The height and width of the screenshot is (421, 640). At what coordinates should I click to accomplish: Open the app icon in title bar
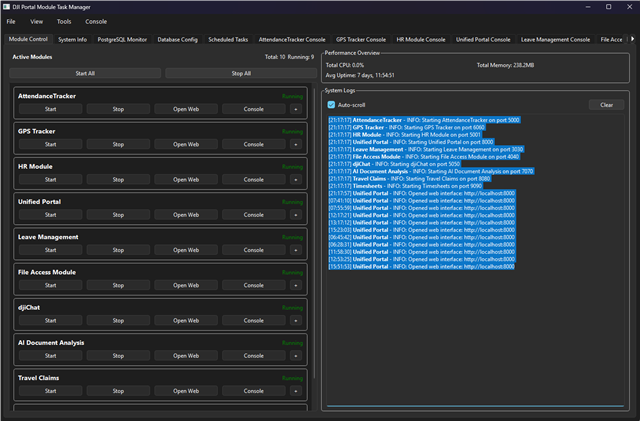6,7
